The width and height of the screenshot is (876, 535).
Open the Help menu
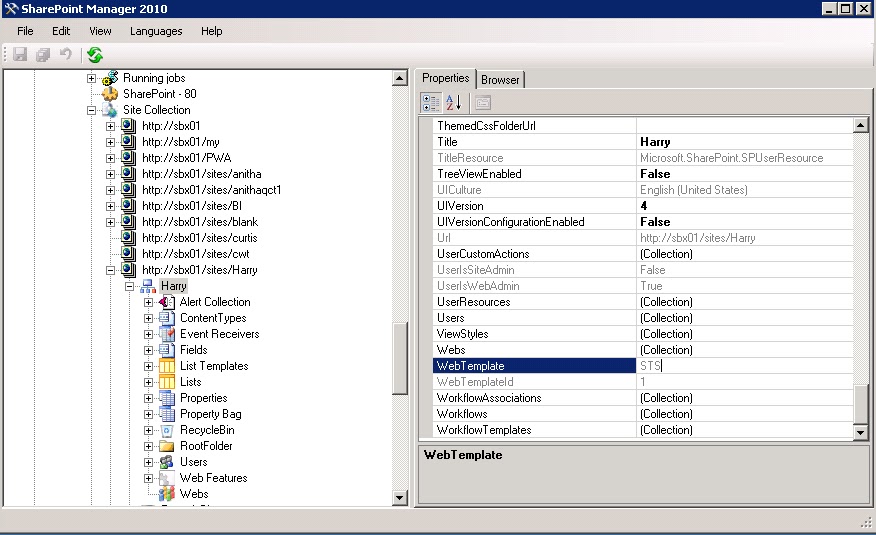pos(212,31)
